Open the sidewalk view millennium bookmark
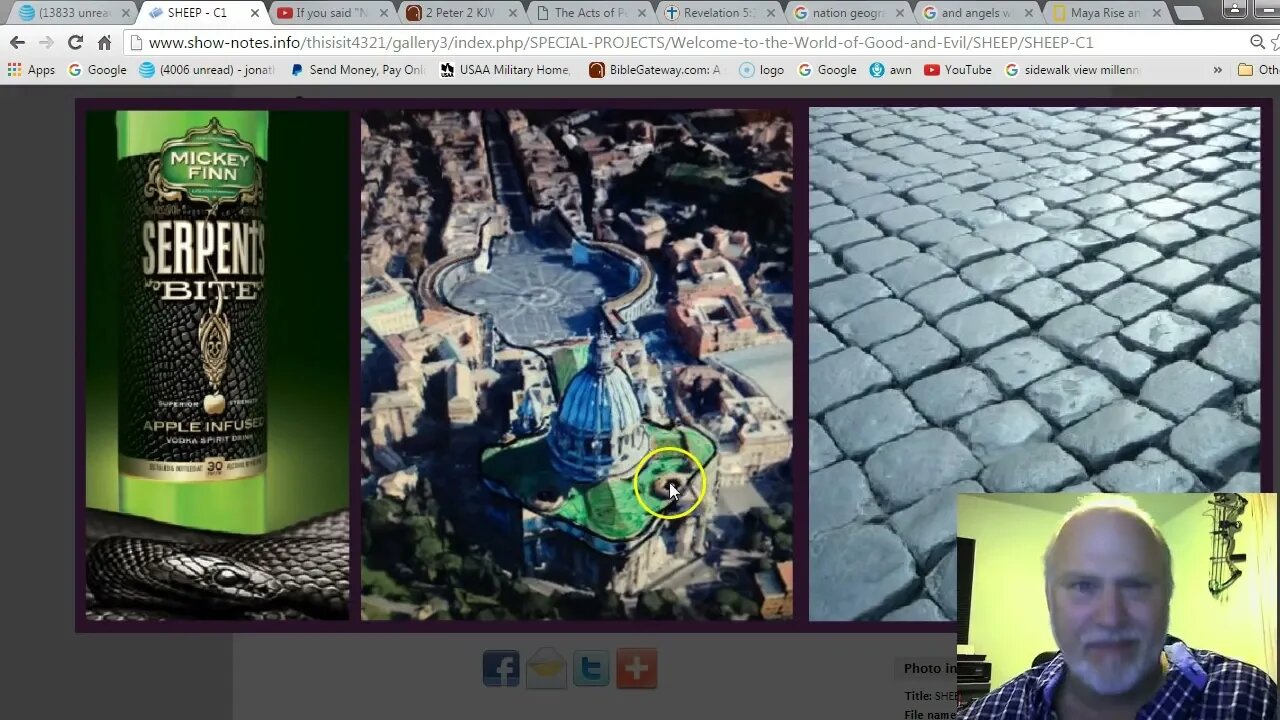Screen dimensions: 1280x720 coord(1072,70)
